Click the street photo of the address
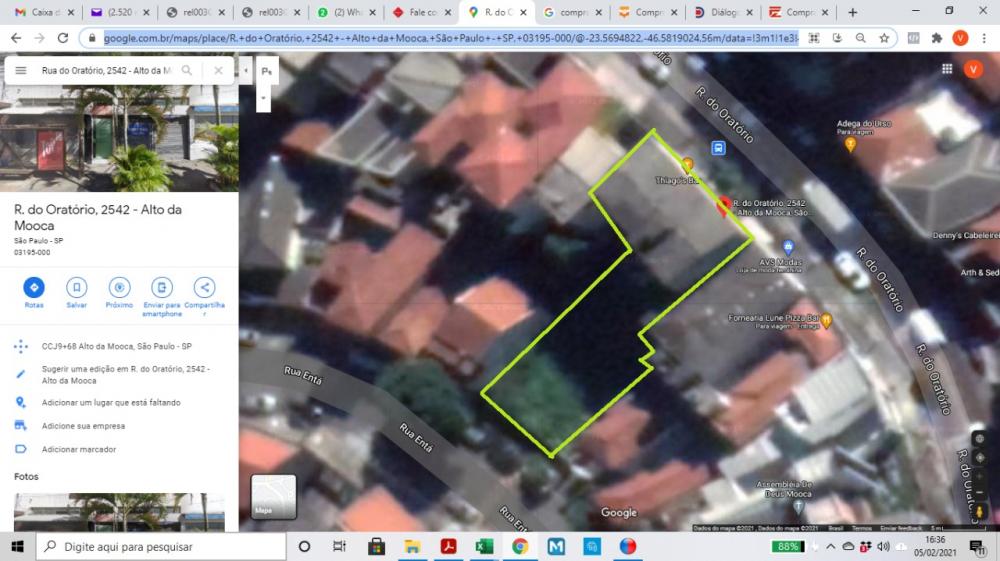The image size is (1000, 561). (x=119, y=138)
